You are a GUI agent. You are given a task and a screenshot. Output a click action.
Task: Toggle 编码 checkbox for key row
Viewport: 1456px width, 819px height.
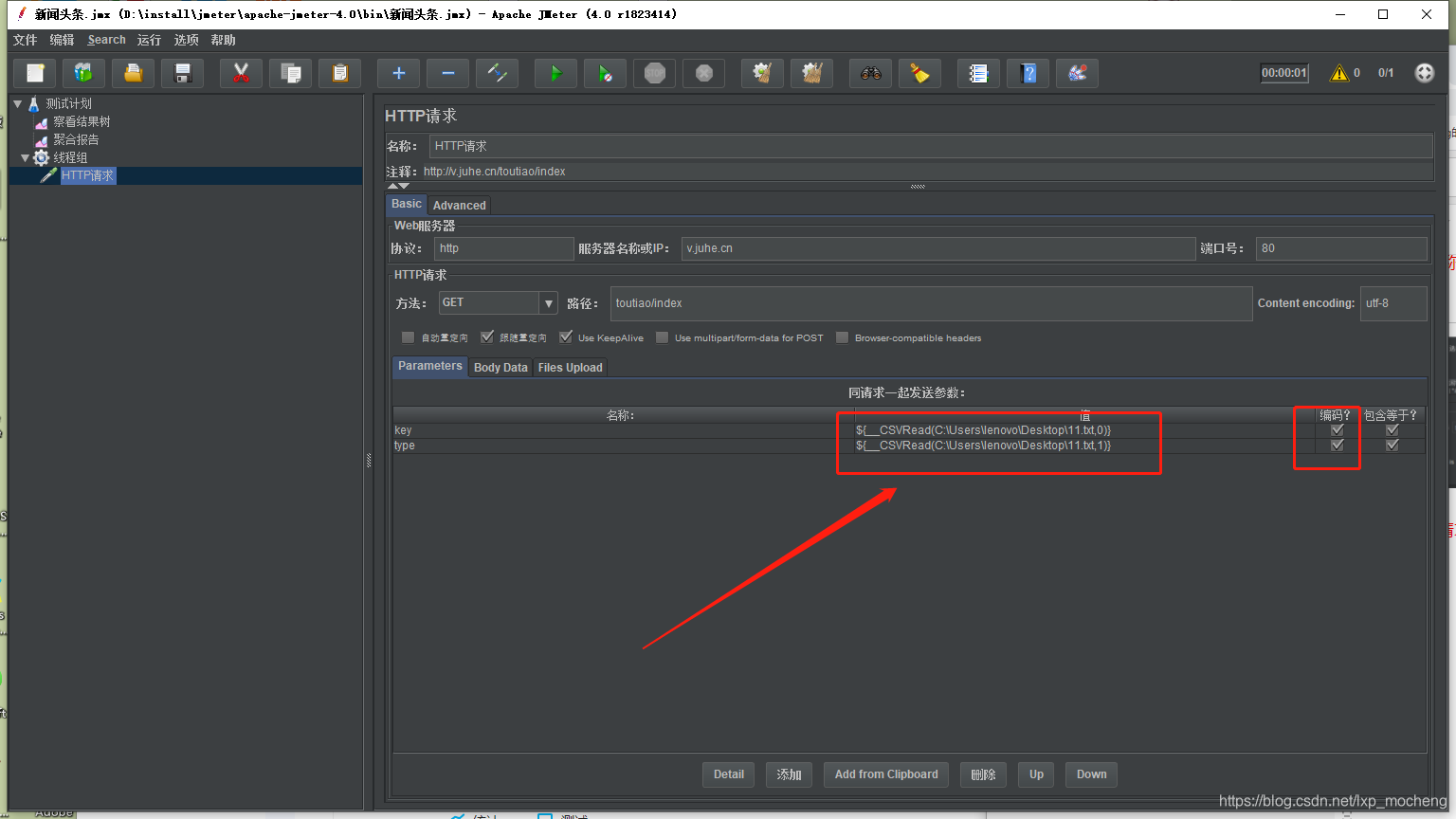tap(1337, 430)
